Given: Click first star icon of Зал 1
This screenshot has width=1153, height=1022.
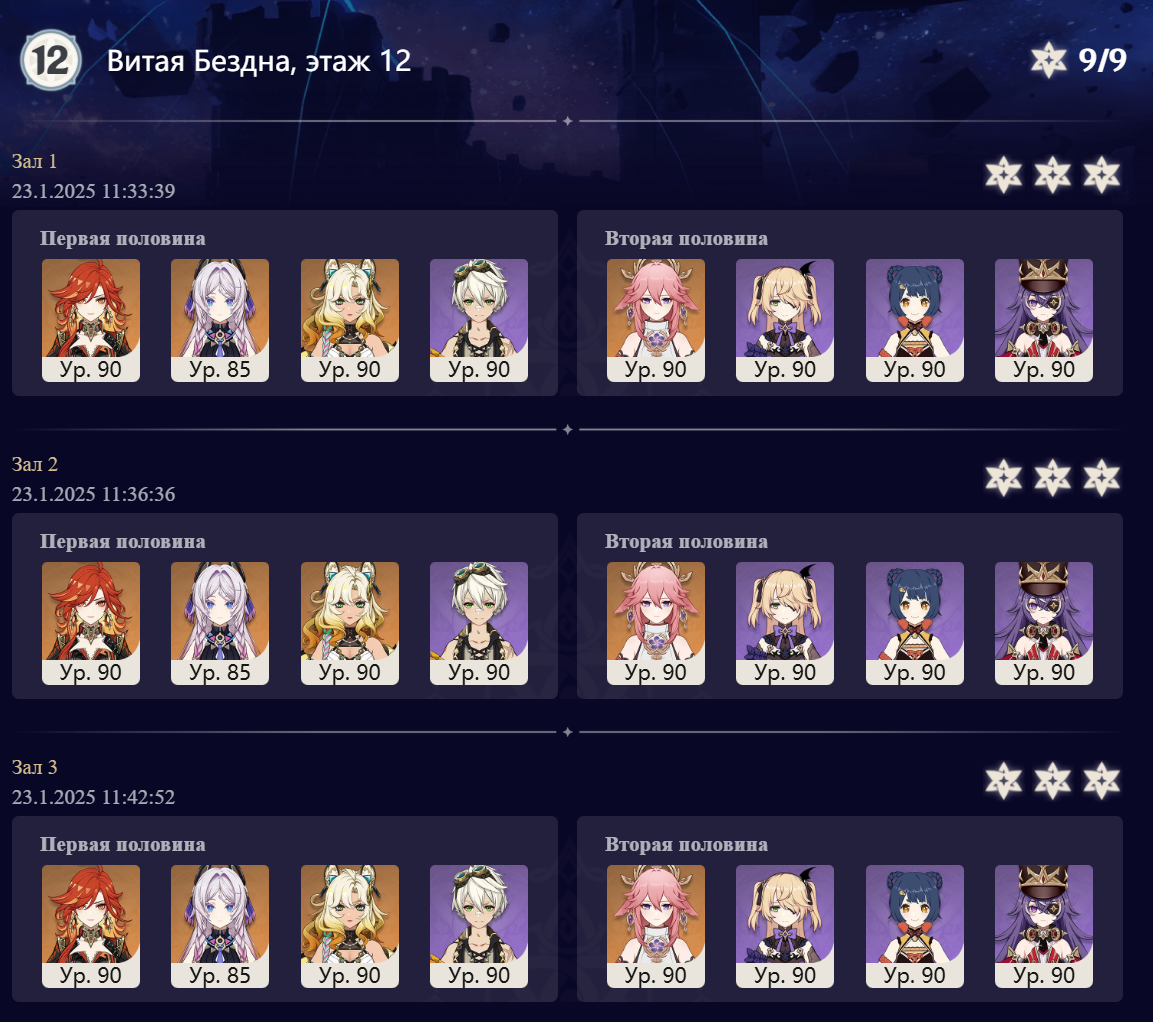Looking at the screenshot, I should (x=1004, y=175).
